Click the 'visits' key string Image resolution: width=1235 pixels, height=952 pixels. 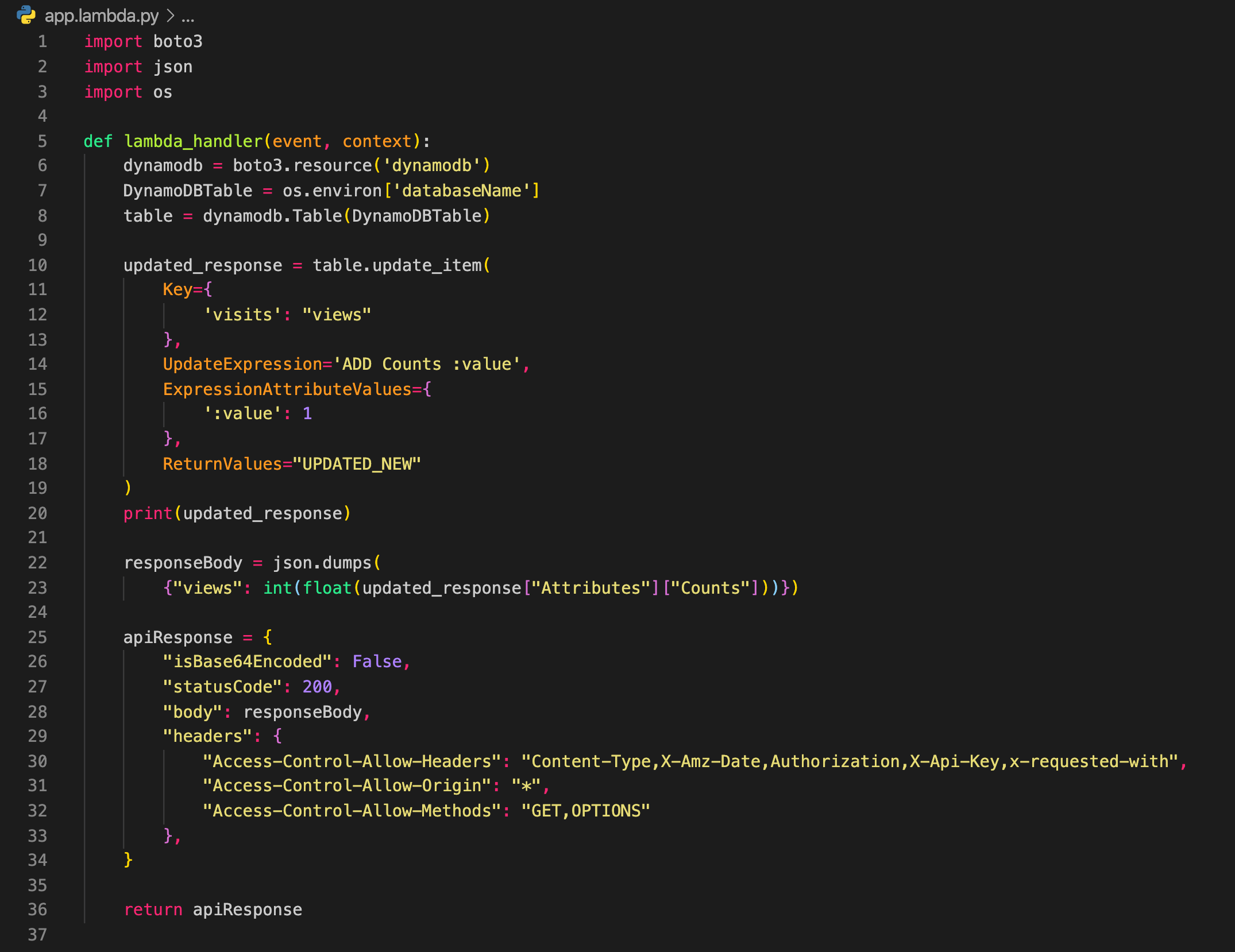(x=242, y=315)
